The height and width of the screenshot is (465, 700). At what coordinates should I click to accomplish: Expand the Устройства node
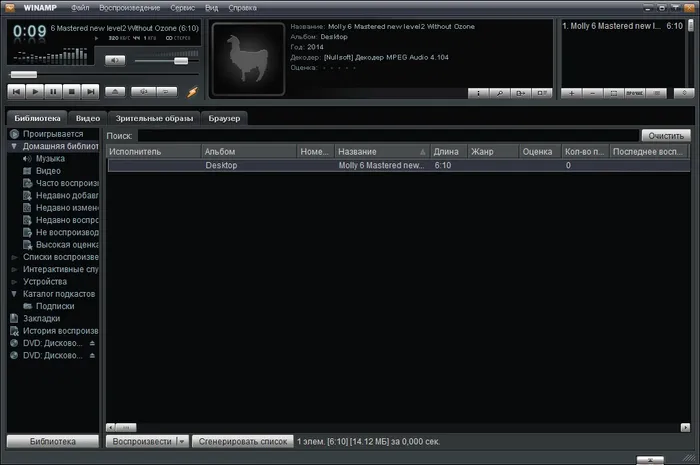14,282
